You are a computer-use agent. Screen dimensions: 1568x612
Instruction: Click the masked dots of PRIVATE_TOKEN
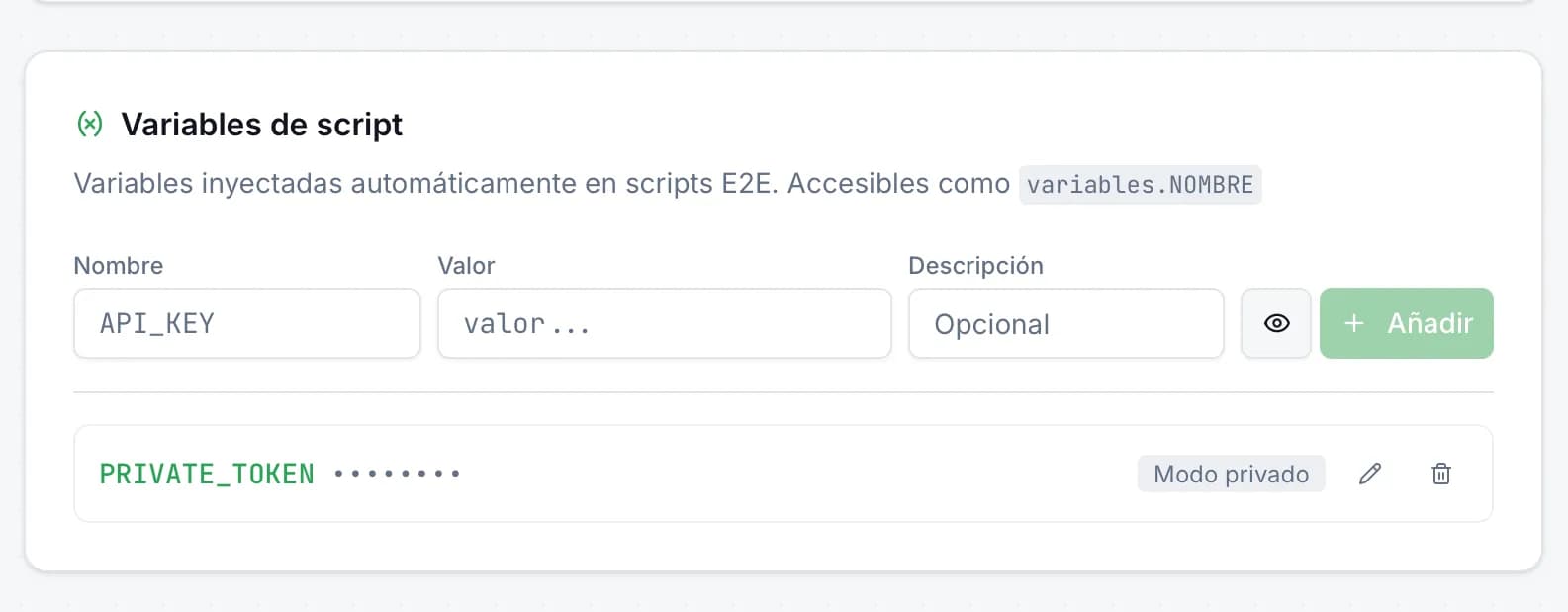point(396,473)
